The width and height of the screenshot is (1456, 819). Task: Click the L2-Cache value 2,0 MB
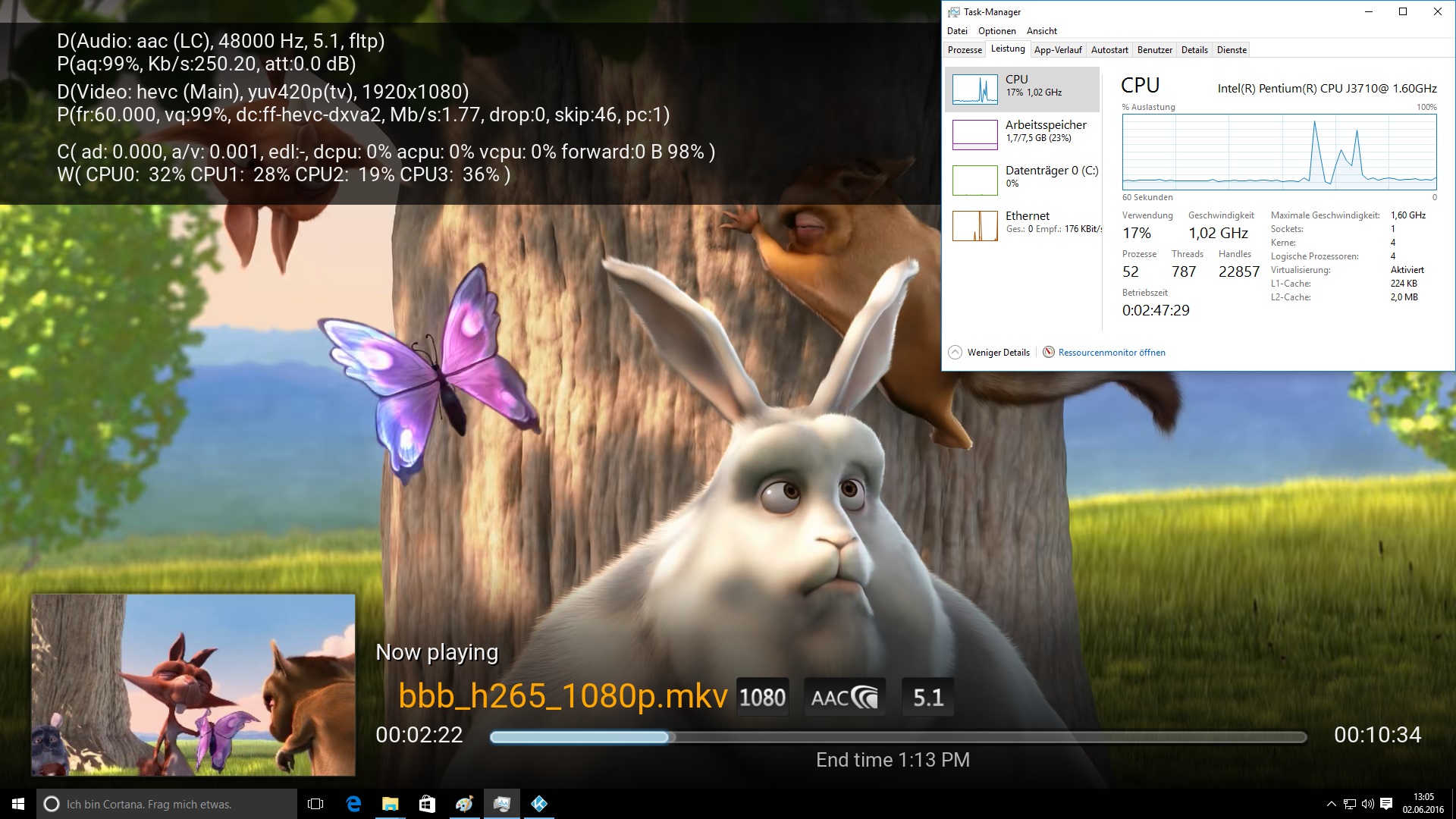(x=1404, y=297)
